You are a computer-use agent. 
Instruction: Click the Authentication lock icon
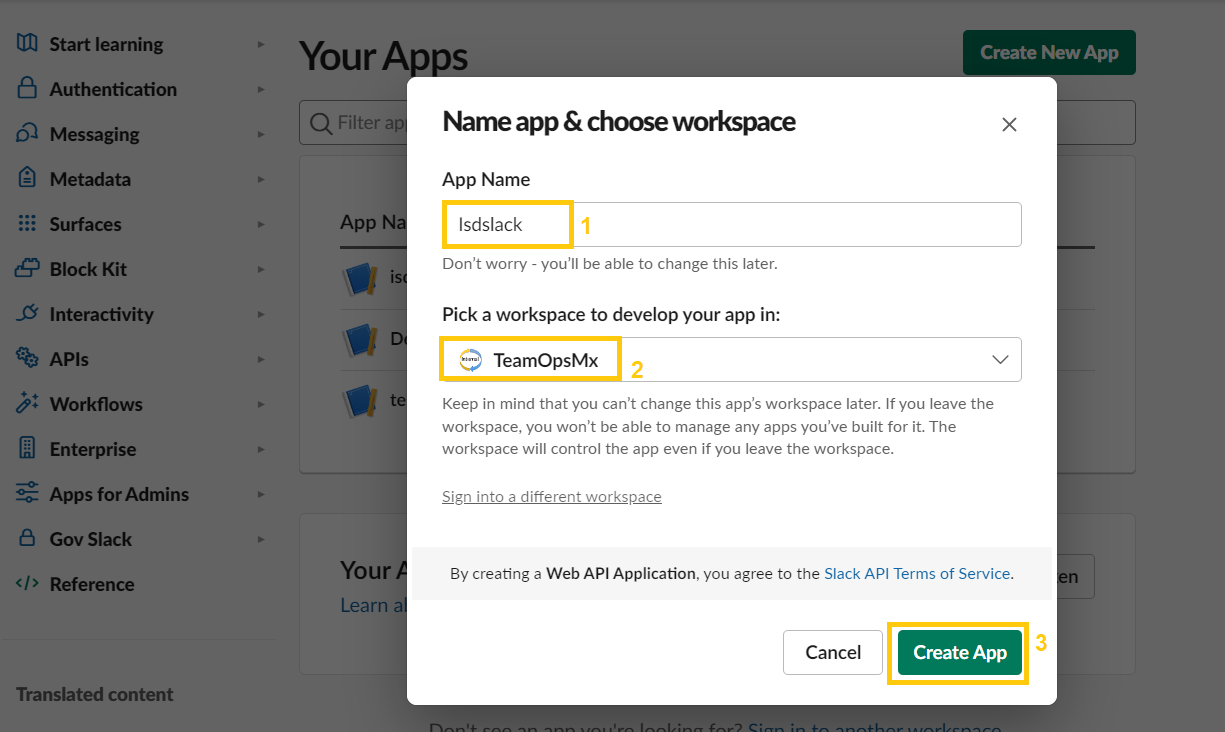27,89
